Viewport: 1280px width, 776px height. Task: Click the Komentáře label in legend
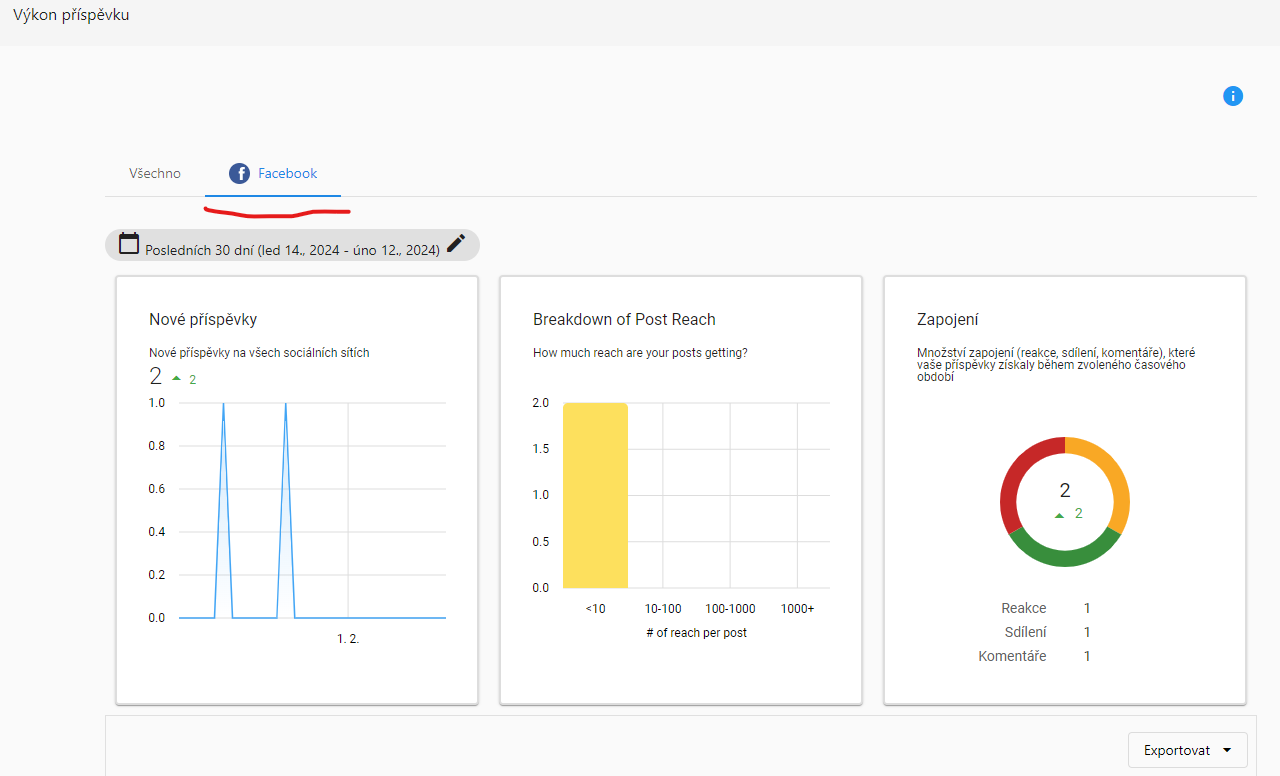point(1013,656)
